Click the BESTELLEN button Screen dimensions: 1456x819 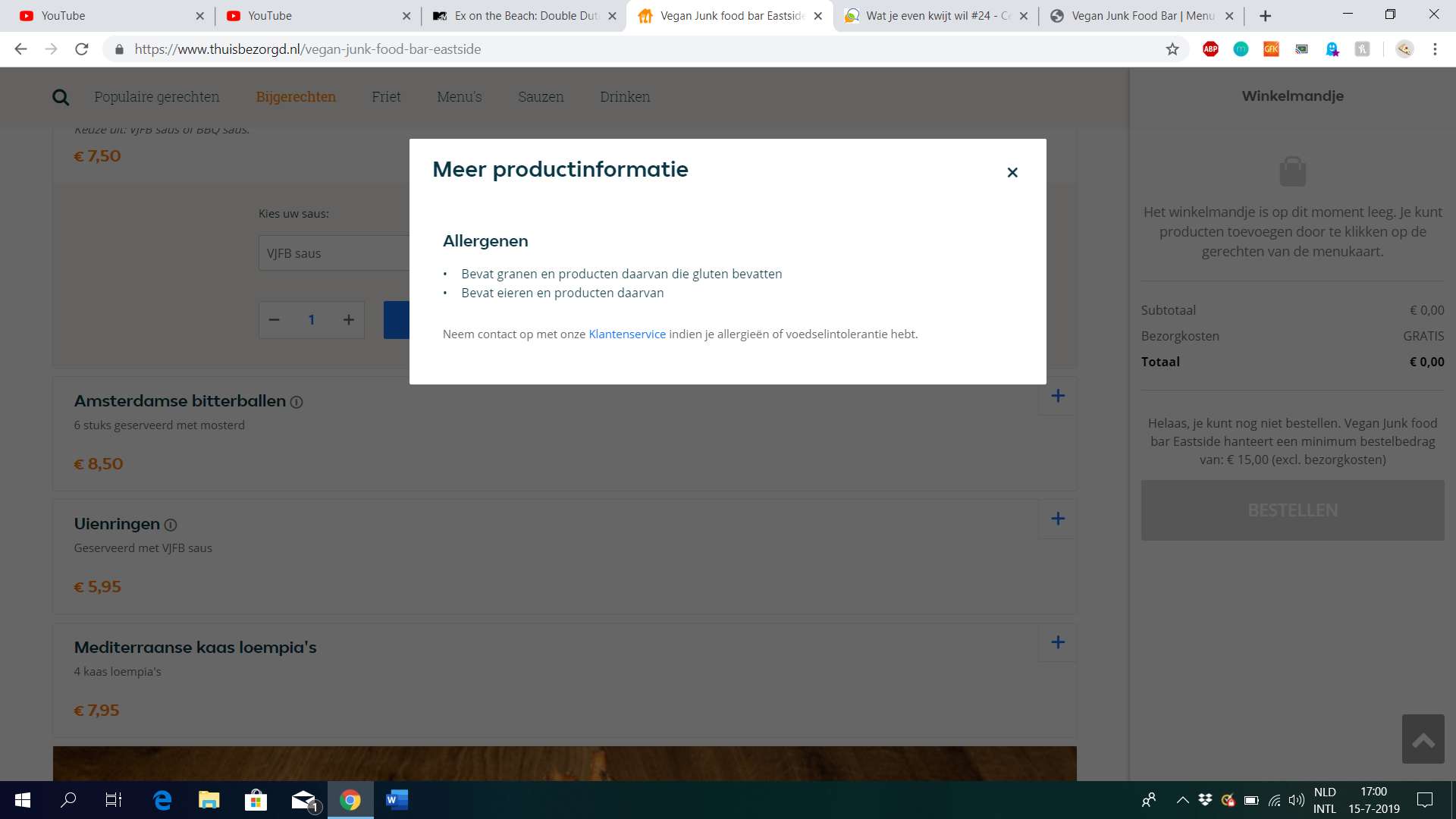click(1292, 510)
